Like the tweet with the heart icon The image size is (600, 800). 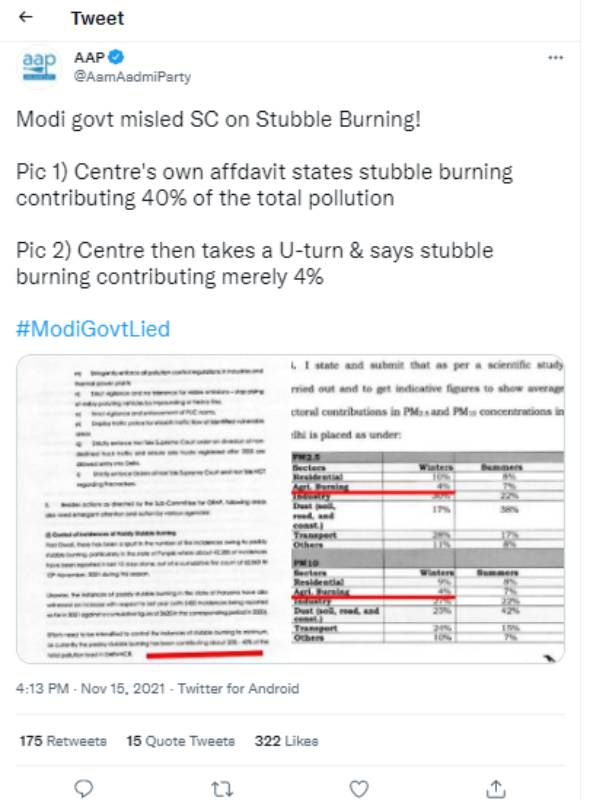(x=361, y=789)
